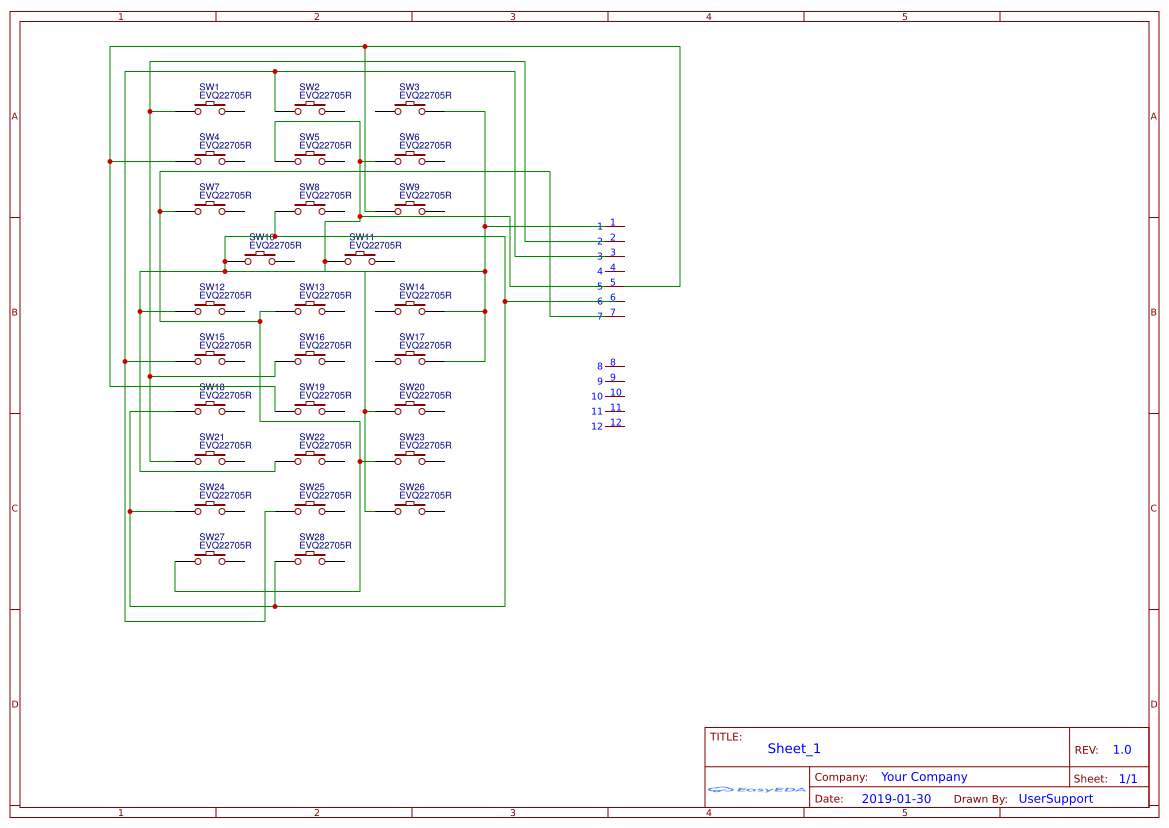Click the SW17 push button symbol
1169x828 pixels.
(x=410, y=360)
